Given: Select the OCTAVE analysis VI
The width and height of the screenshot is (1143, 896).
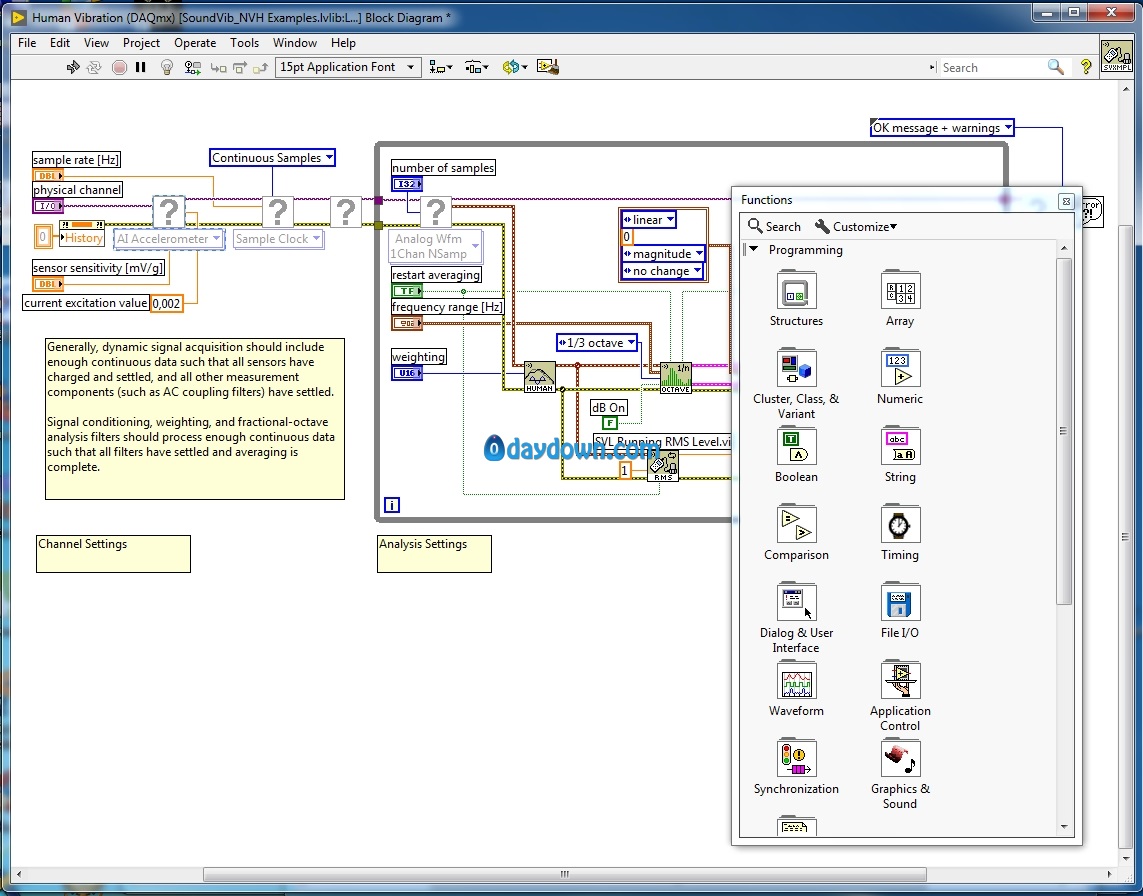Looking at the screenshot, I should (x=675, y=378).
